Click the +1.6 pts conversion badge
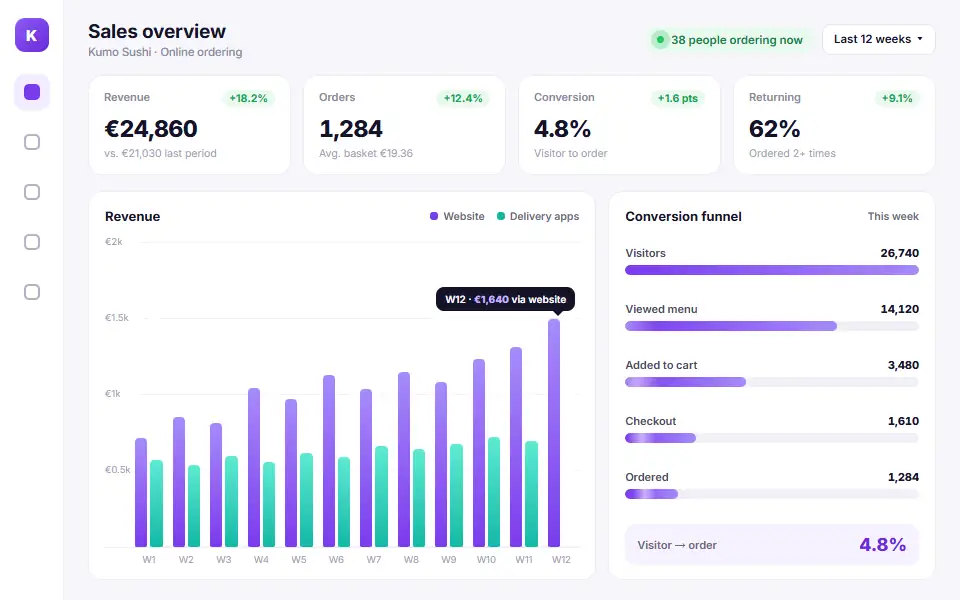Screen dimensions: 960x600 click(x=677, y=98)
